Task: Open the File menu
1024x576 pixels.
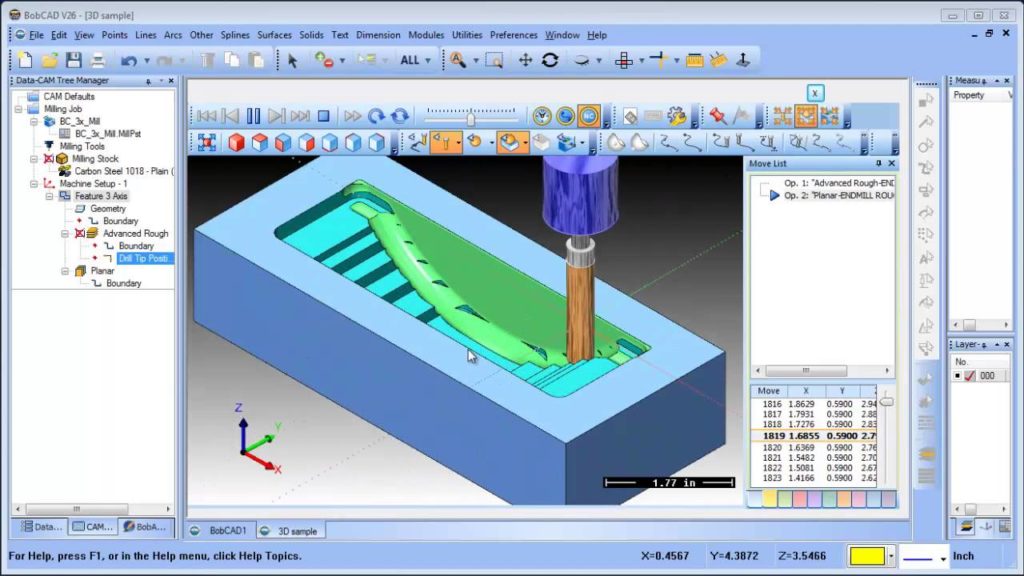Action: pyautogui.click(x=36, y=35)
